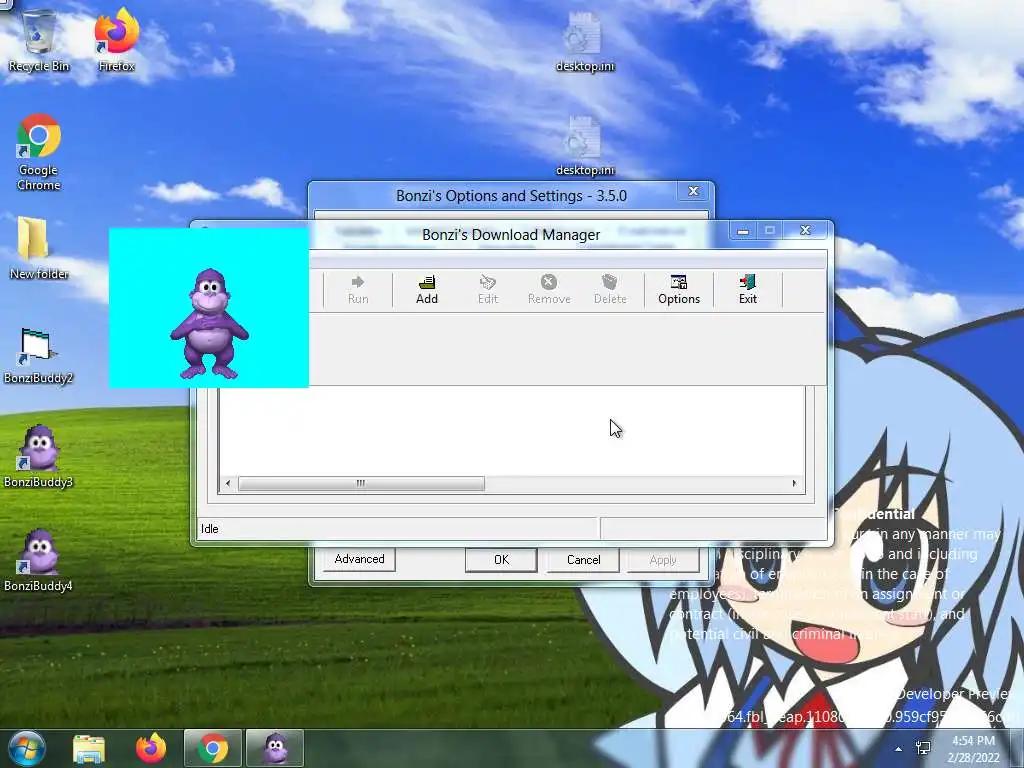This screenshot has width=1024, height=768.
Task: Click the Add toolbar icon in Download Manager
Action: [426, 289]
